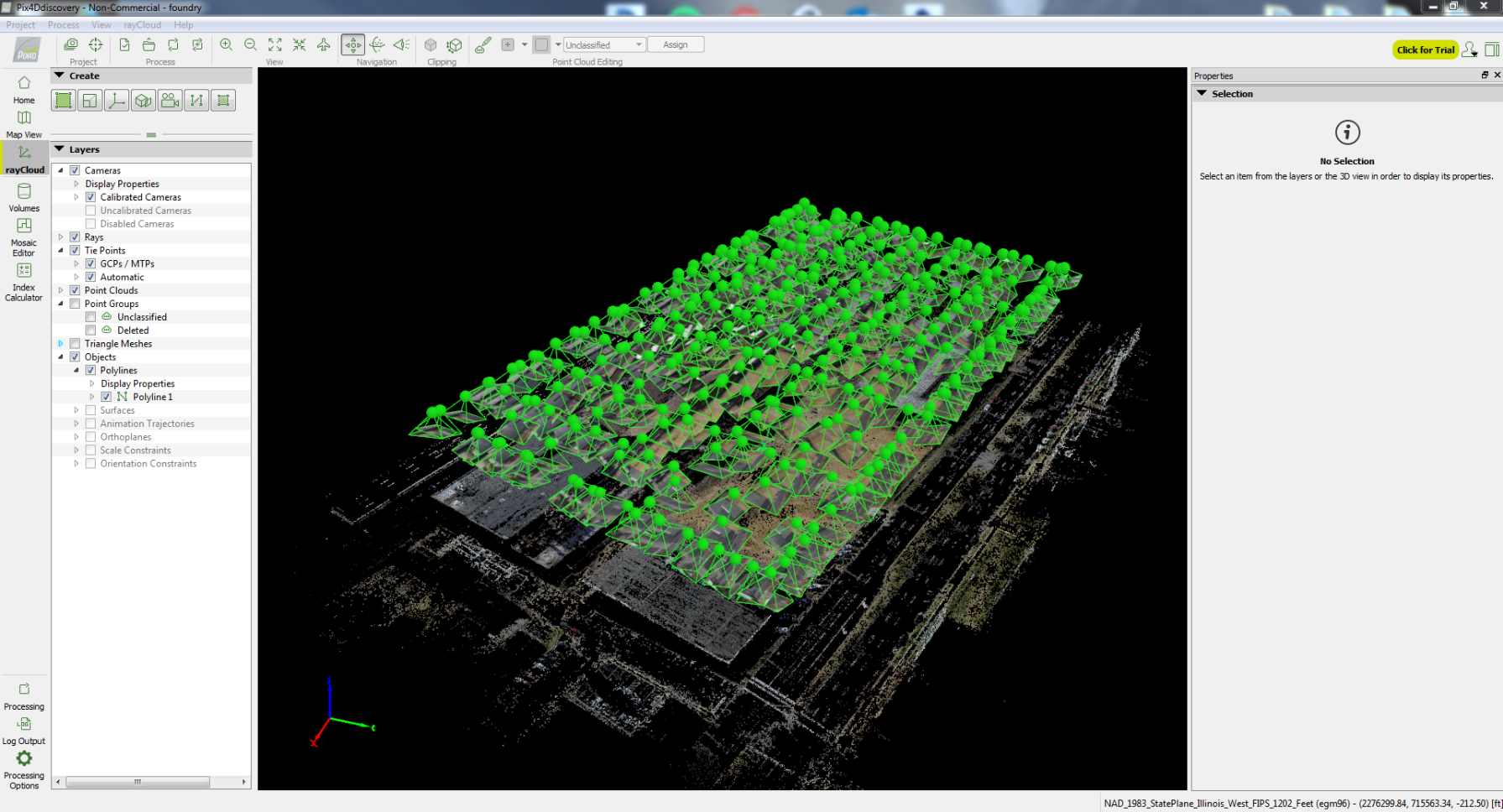1503x812 pixels.
Task: Open the Project menu
Action: 21,25
